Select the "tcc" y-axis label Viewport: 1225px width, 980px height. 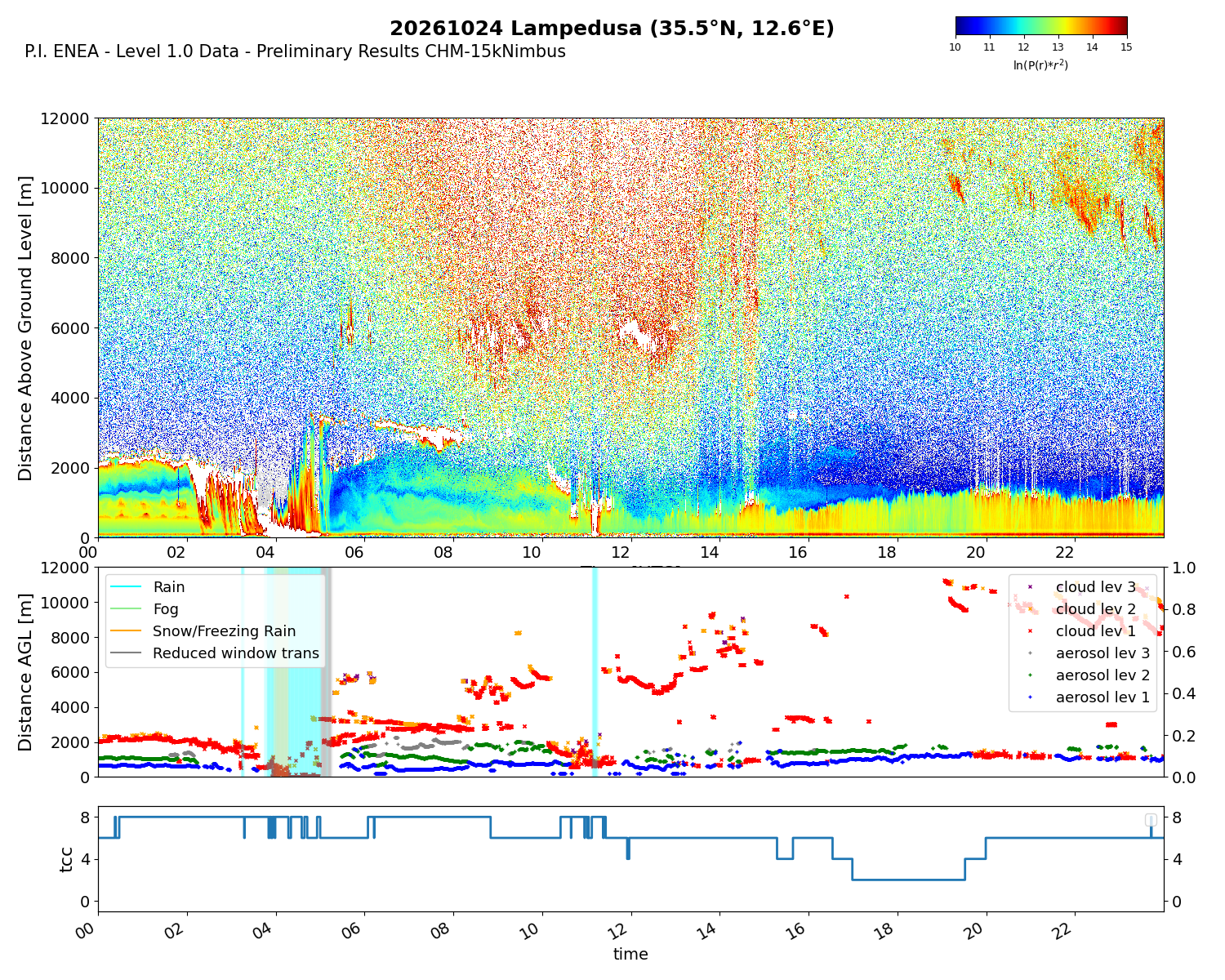tap(66, 859)
